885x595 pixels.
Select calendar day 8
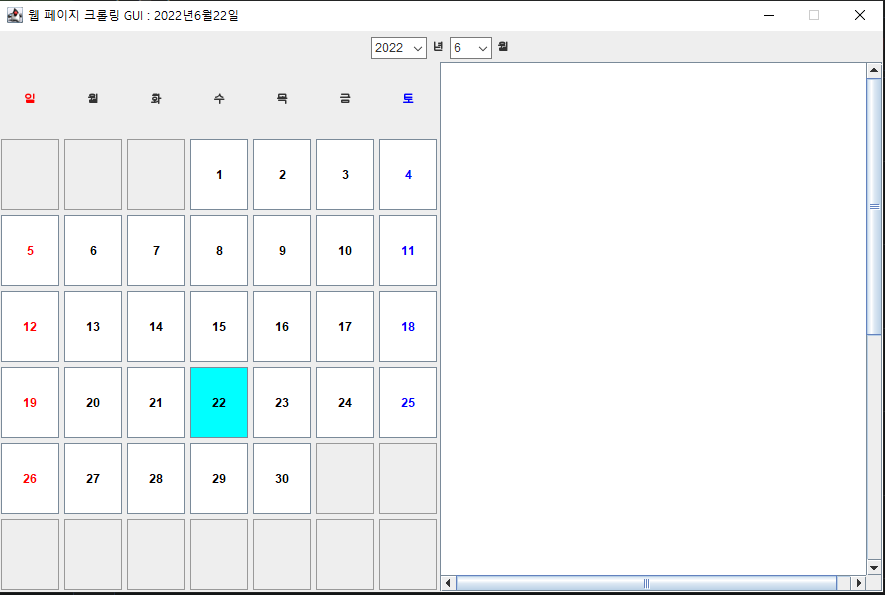pos(219,251)
